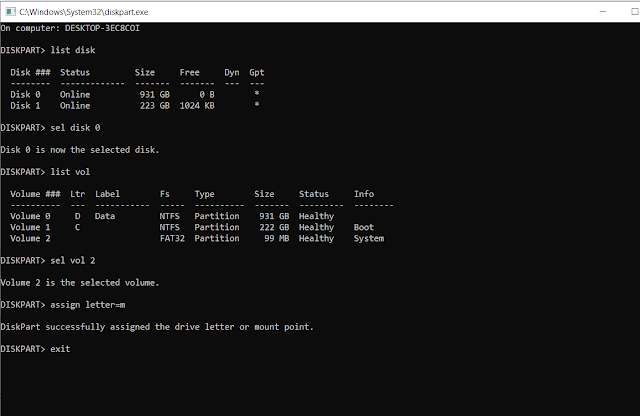Viewport: 640px width, 416px height.
Task: Click the 'exit' command text
Action: pos(60,349)
